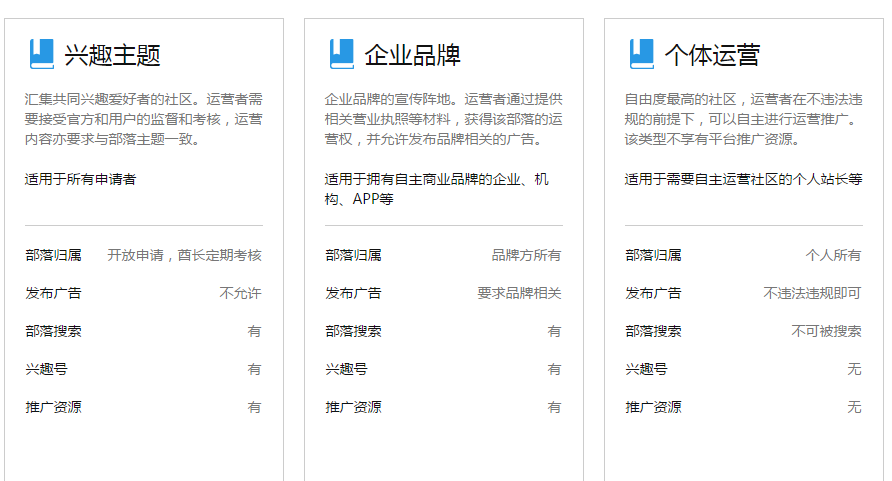Click 兴趣号 value 有 in 企业品牌 card
This screenshot has width=892, height=481.
[x=554, y=369]
